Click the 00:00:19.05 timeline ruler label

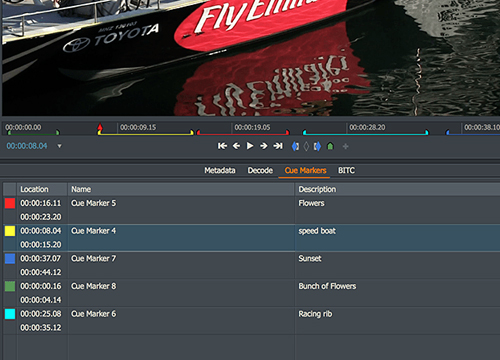coord(252,127)
